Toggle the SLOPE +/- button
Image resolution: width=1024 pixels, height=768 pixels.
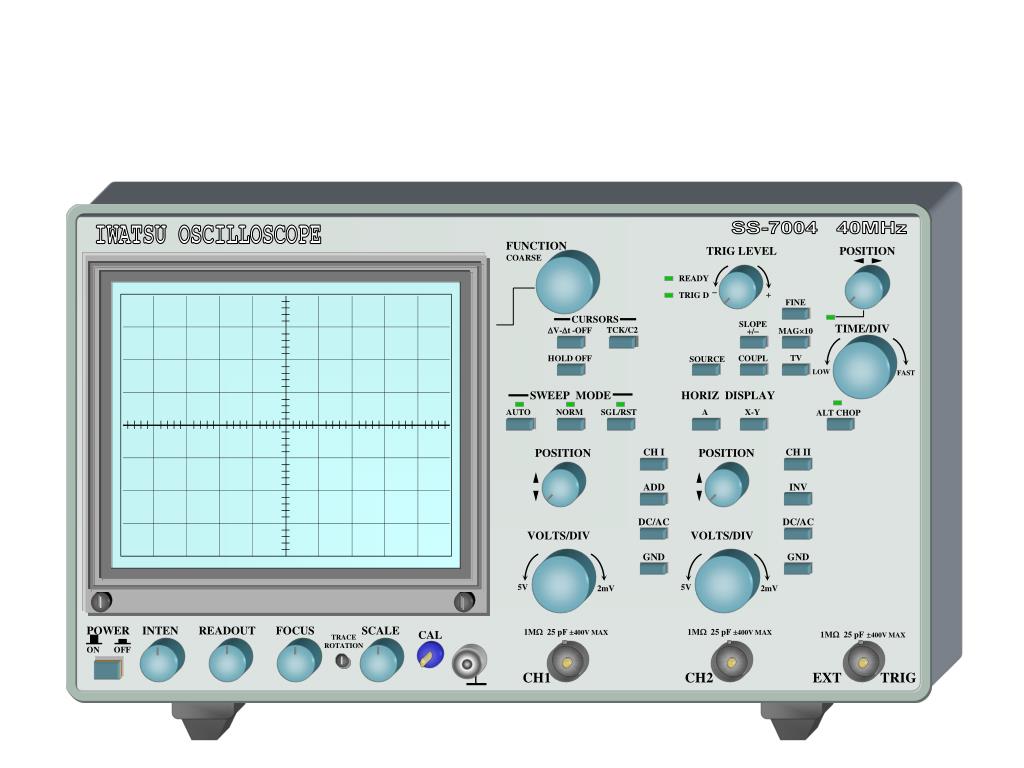pyautogui.click(x=754, y=342)
